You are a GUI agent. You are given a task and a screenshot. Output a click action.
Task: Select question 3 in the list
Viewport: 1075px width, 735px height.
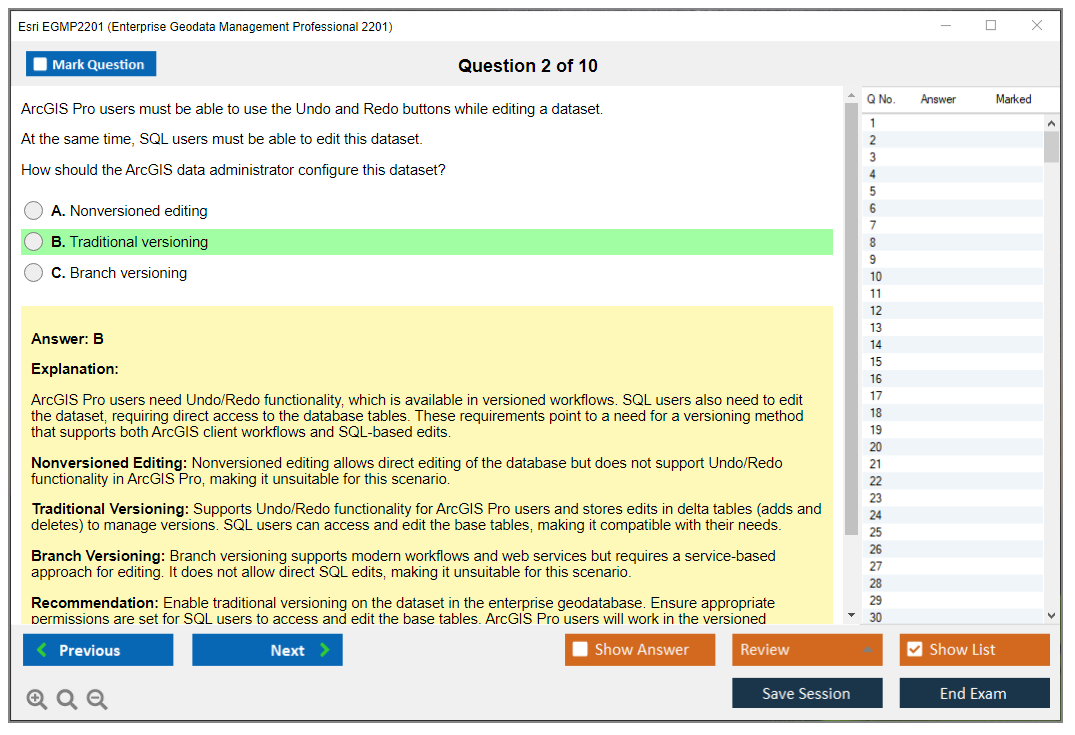[953, 157]
